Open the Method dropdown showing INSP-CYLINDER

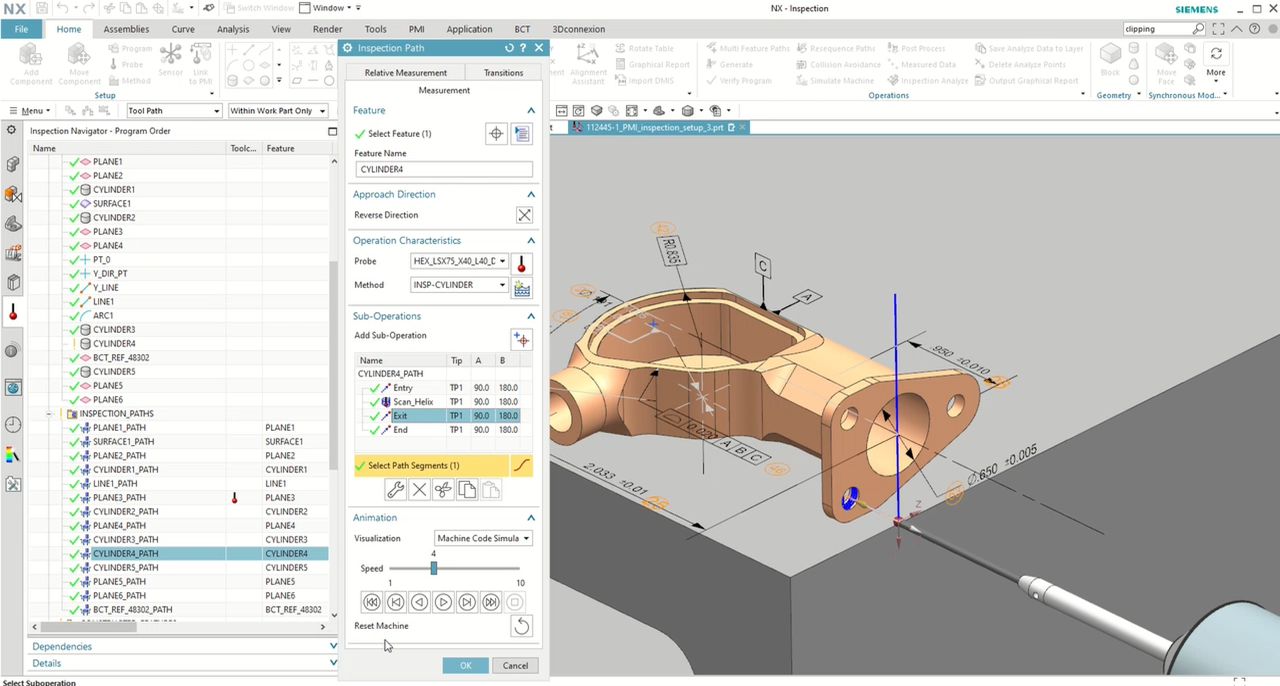[459, 285]
